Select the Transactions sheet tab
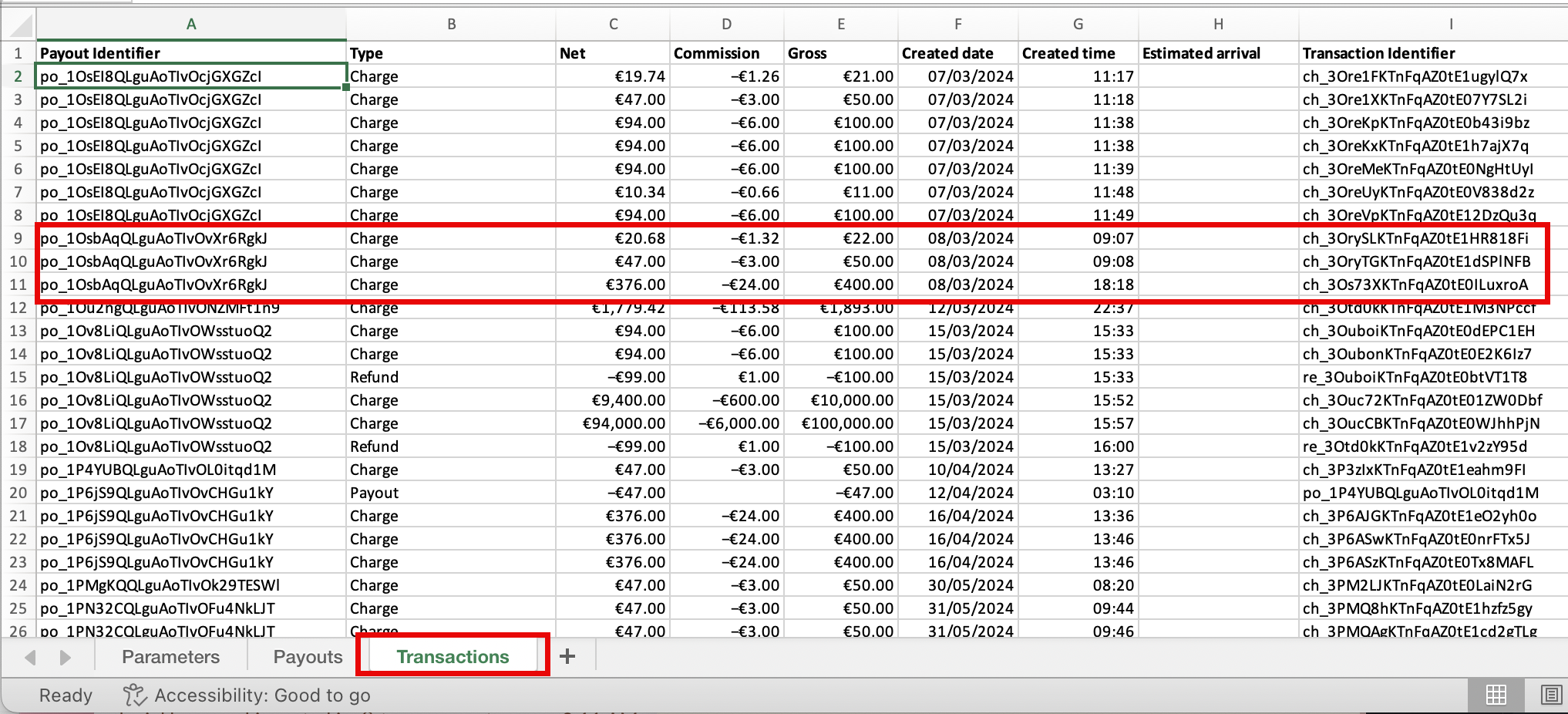The image size is (1568, 714). 453,656
